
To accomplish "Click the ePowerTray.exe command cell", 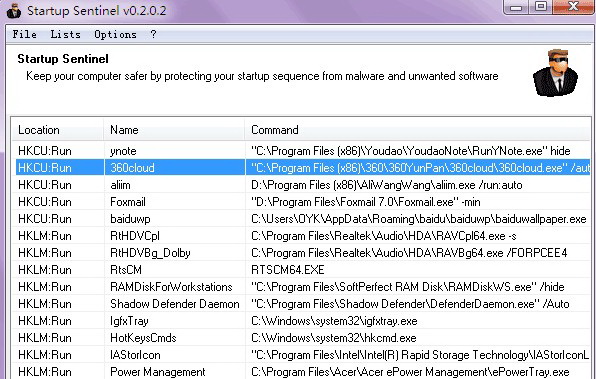I will [x=410, y=372].
